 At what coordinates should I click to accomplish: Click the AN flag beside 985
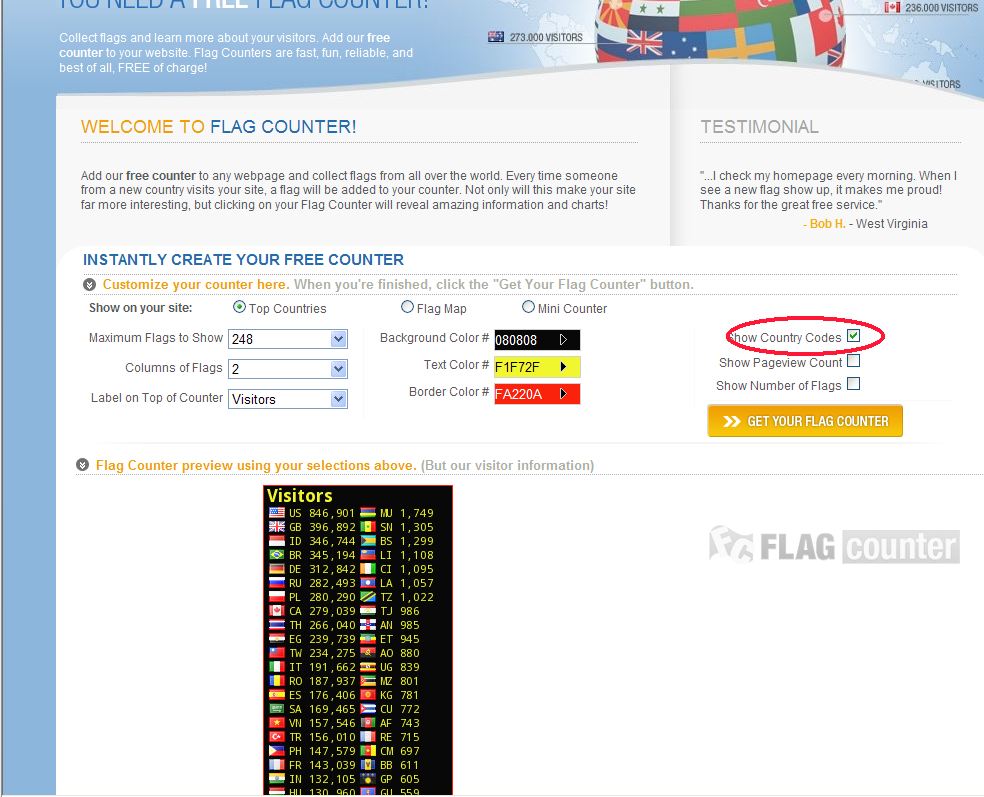368,625
